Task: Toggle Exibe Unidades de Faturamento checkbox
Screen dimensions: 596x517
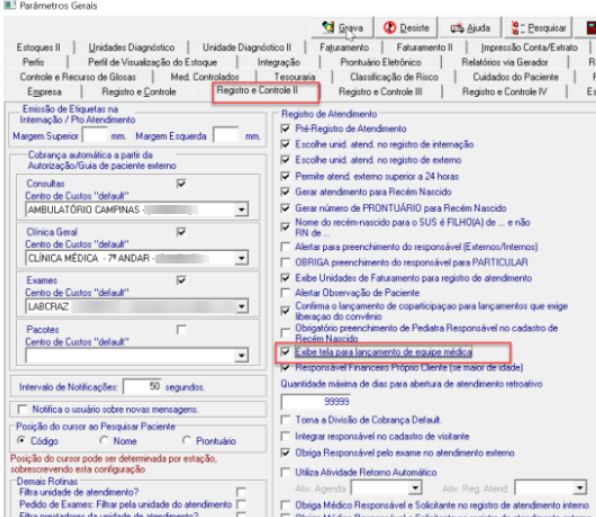Action: [285, 278]
